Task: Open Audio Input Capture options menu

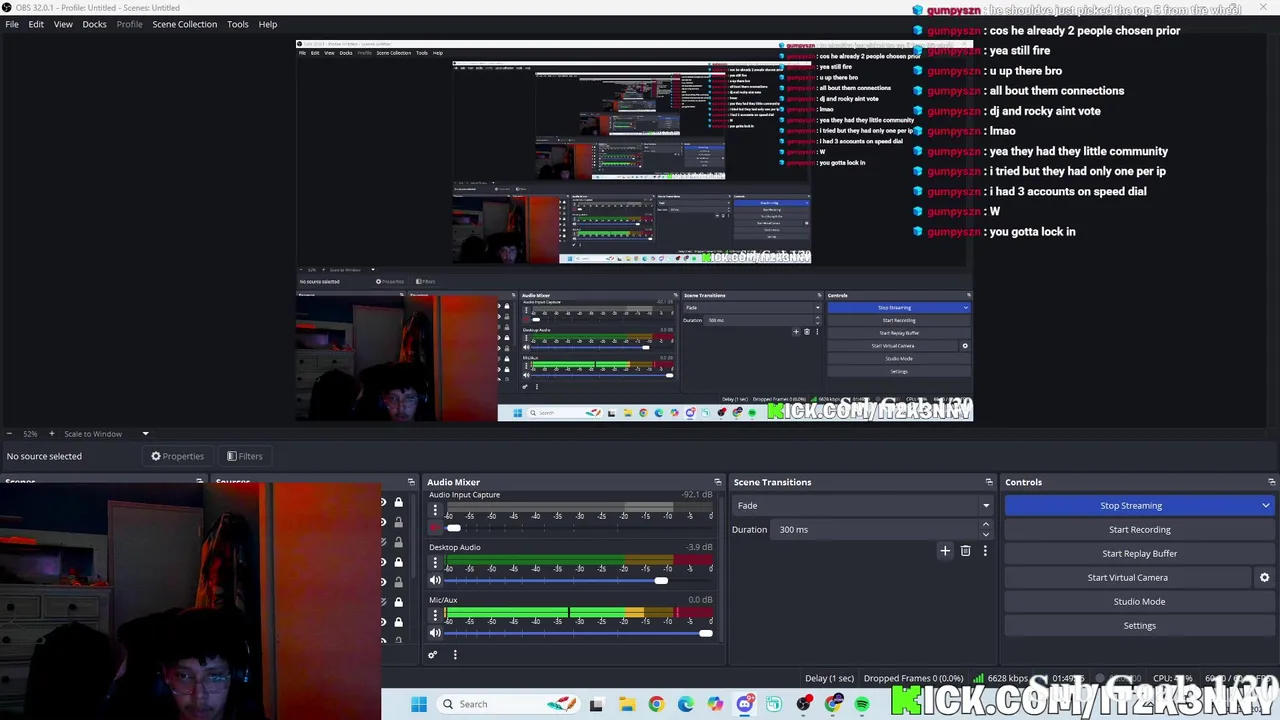Action: click(435, 510)
